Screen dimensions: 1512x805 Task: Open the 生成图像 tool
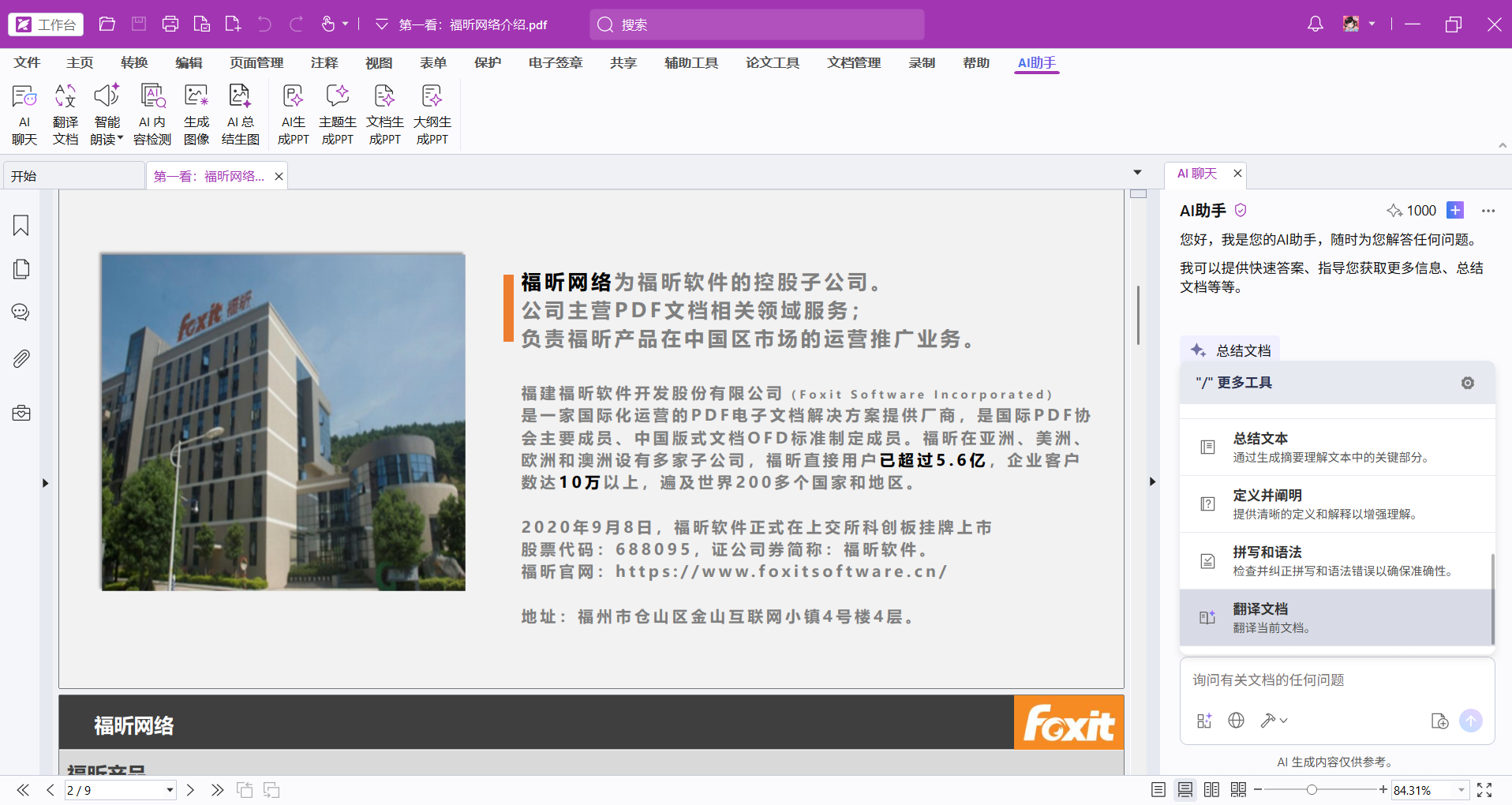[196, 115]
